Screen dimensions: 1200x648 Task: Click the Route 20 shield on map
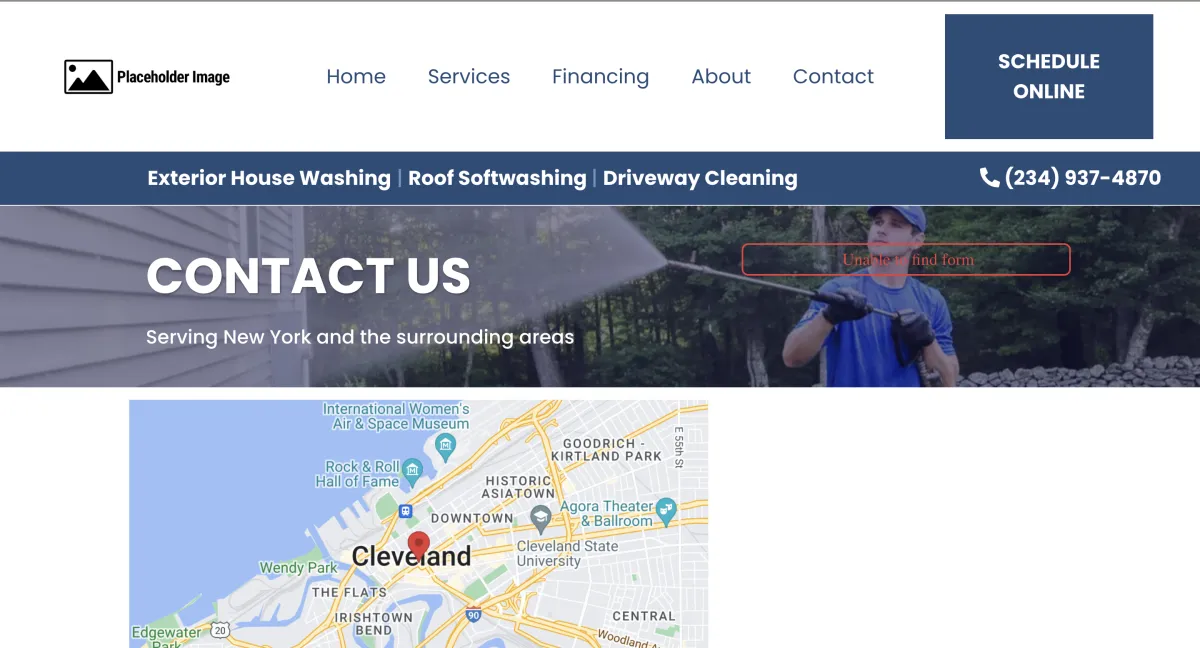[220, 630]
